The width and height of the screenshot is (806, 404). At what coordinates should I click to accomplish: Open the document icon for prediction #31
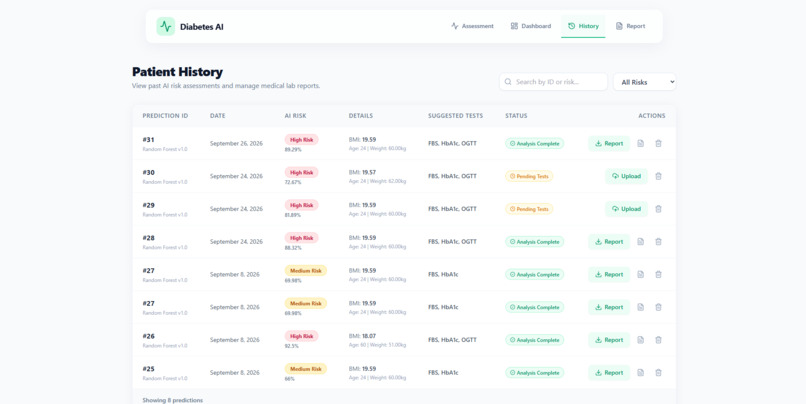coord(640,143)
